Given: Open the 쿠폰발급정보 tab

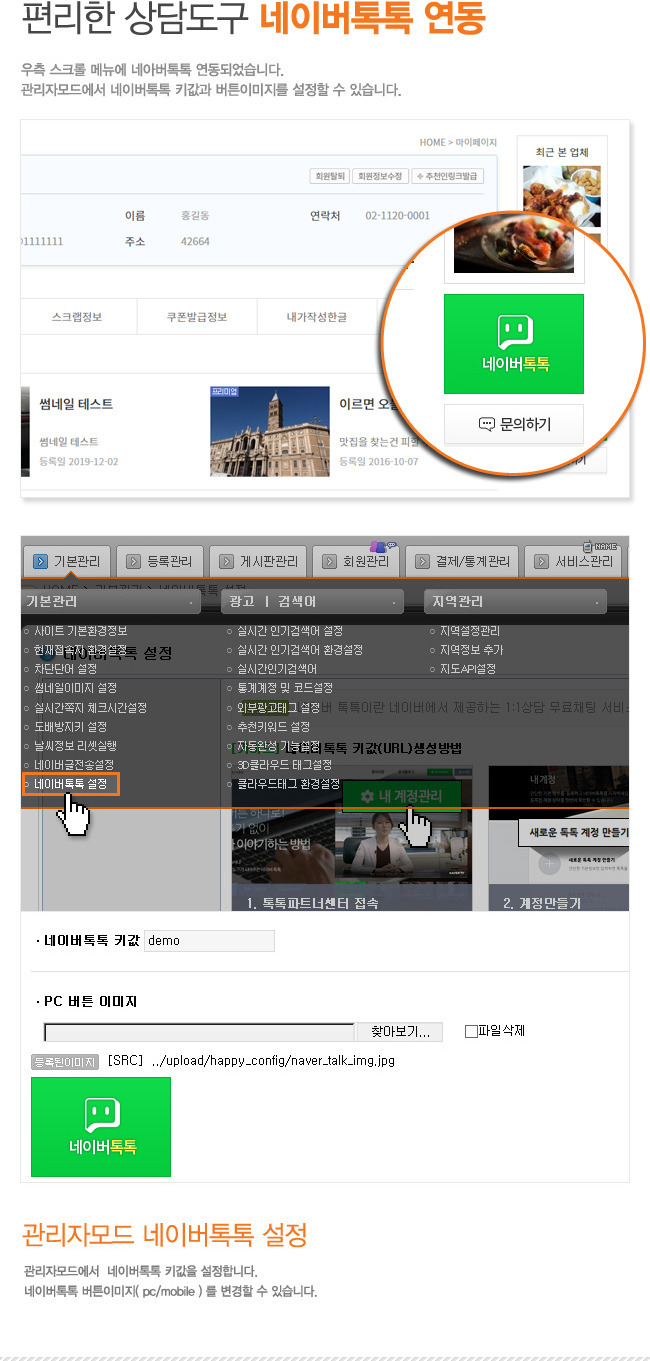Looking at the screenshot, I should [x=197, y=317].
